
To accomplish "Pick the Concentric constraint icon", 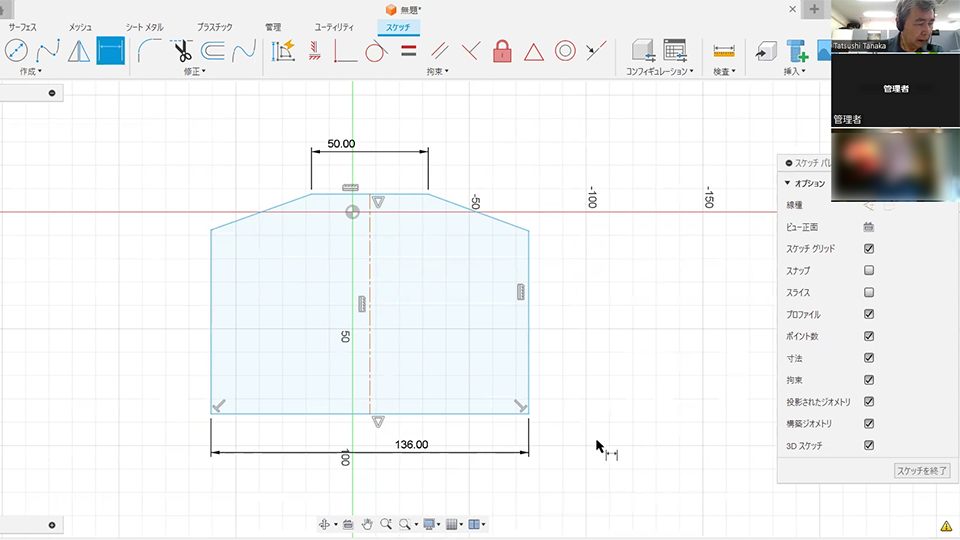I will 565,51.
